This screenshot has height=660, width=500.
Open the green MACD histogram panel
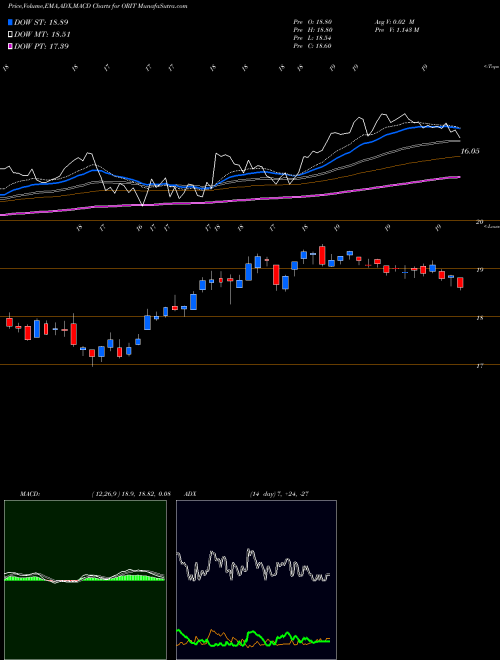[85, 580]
